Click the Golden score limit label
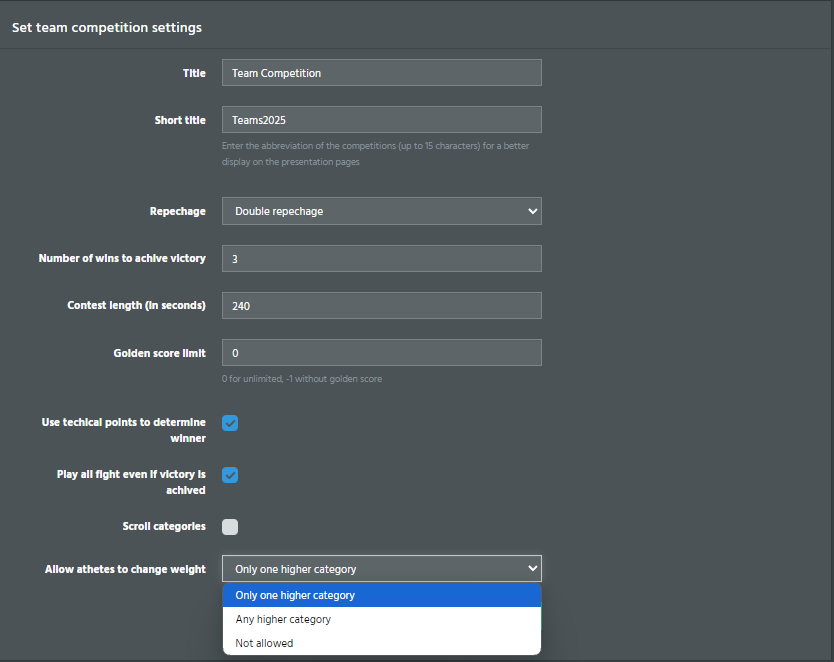 [x=160, y=353]
